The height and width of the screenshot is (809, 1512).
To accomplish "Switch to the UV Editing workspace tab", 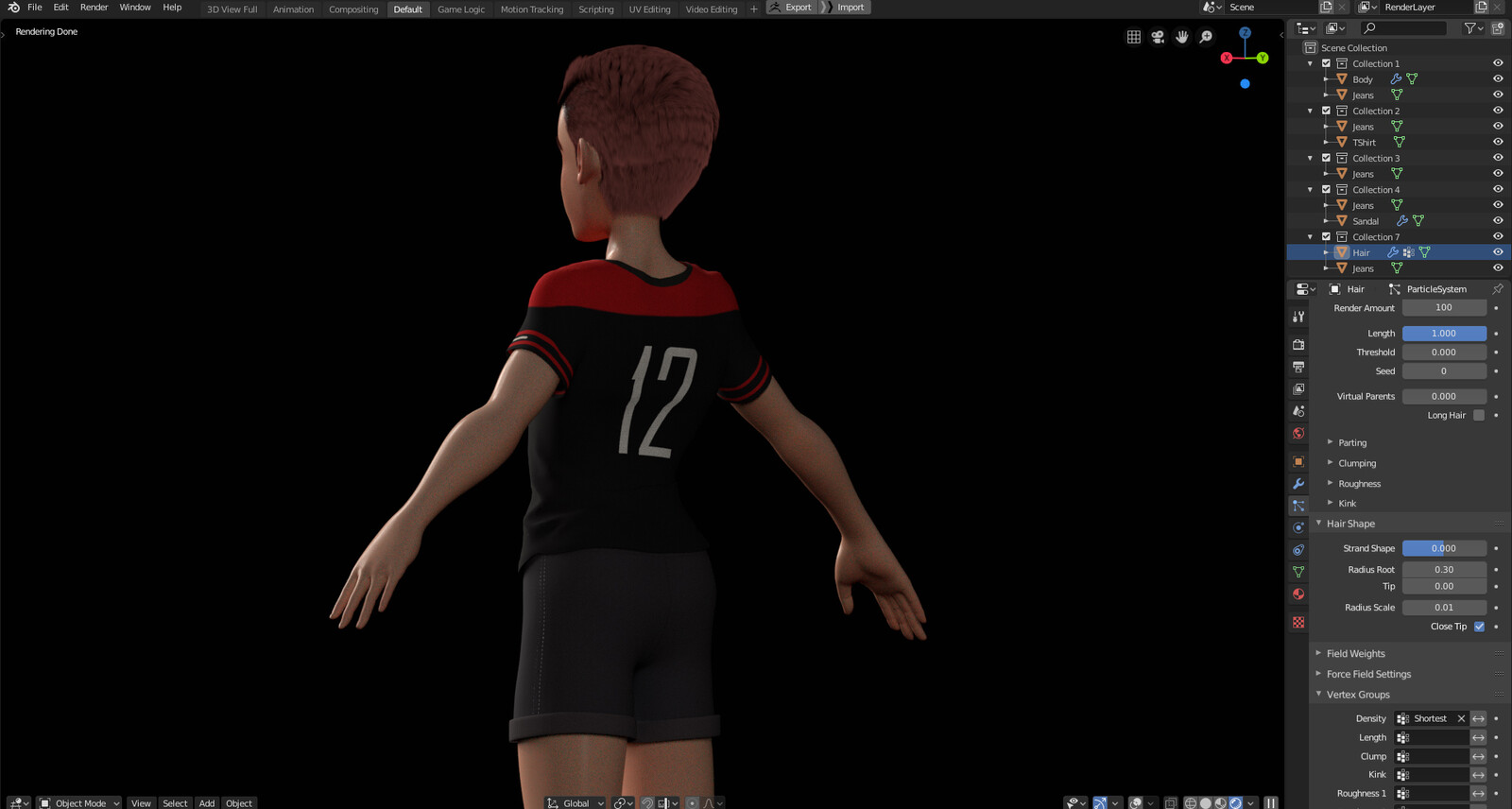I will [x=649, y=9].
